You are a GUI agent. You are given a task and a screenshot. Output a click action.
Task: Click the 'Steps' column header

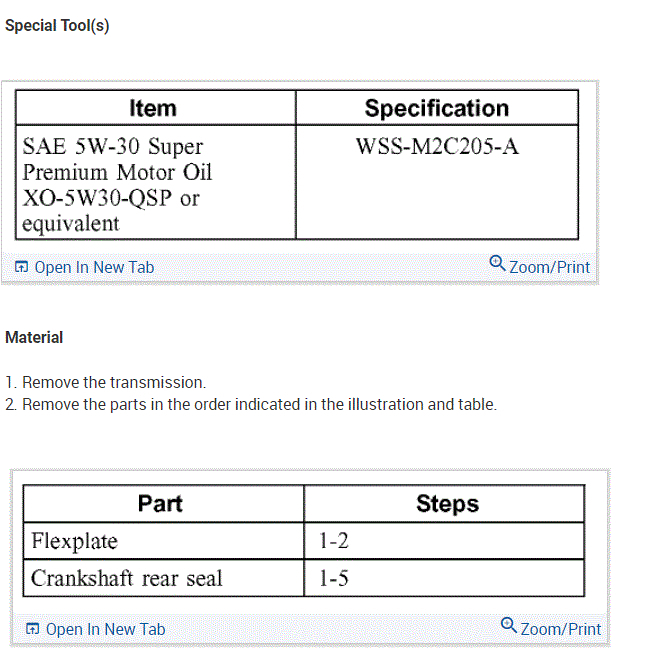447,504
